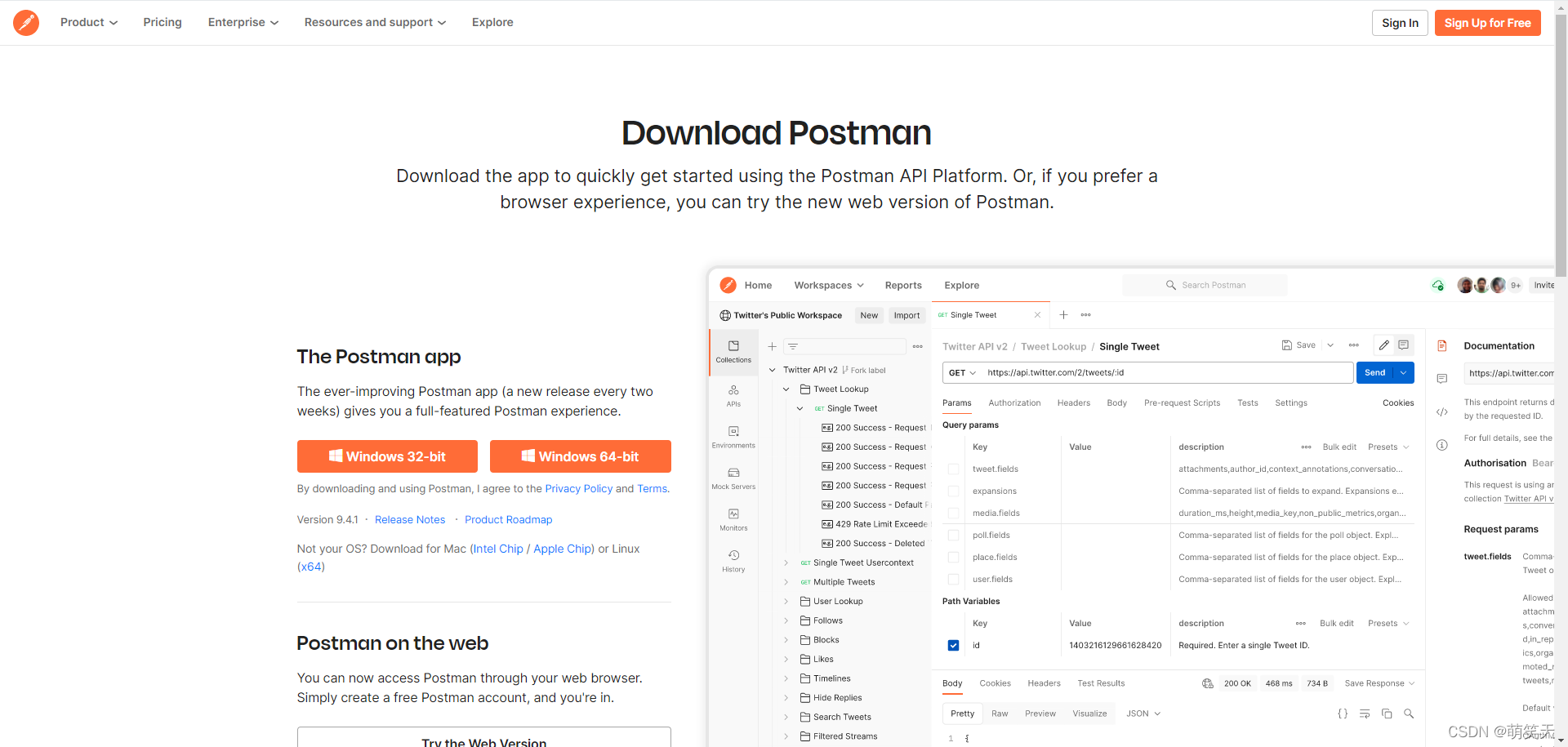This screenshot has width=1568, height=747.
Task: Open the Environments sidebar icon
Action: tap(733, 437)
